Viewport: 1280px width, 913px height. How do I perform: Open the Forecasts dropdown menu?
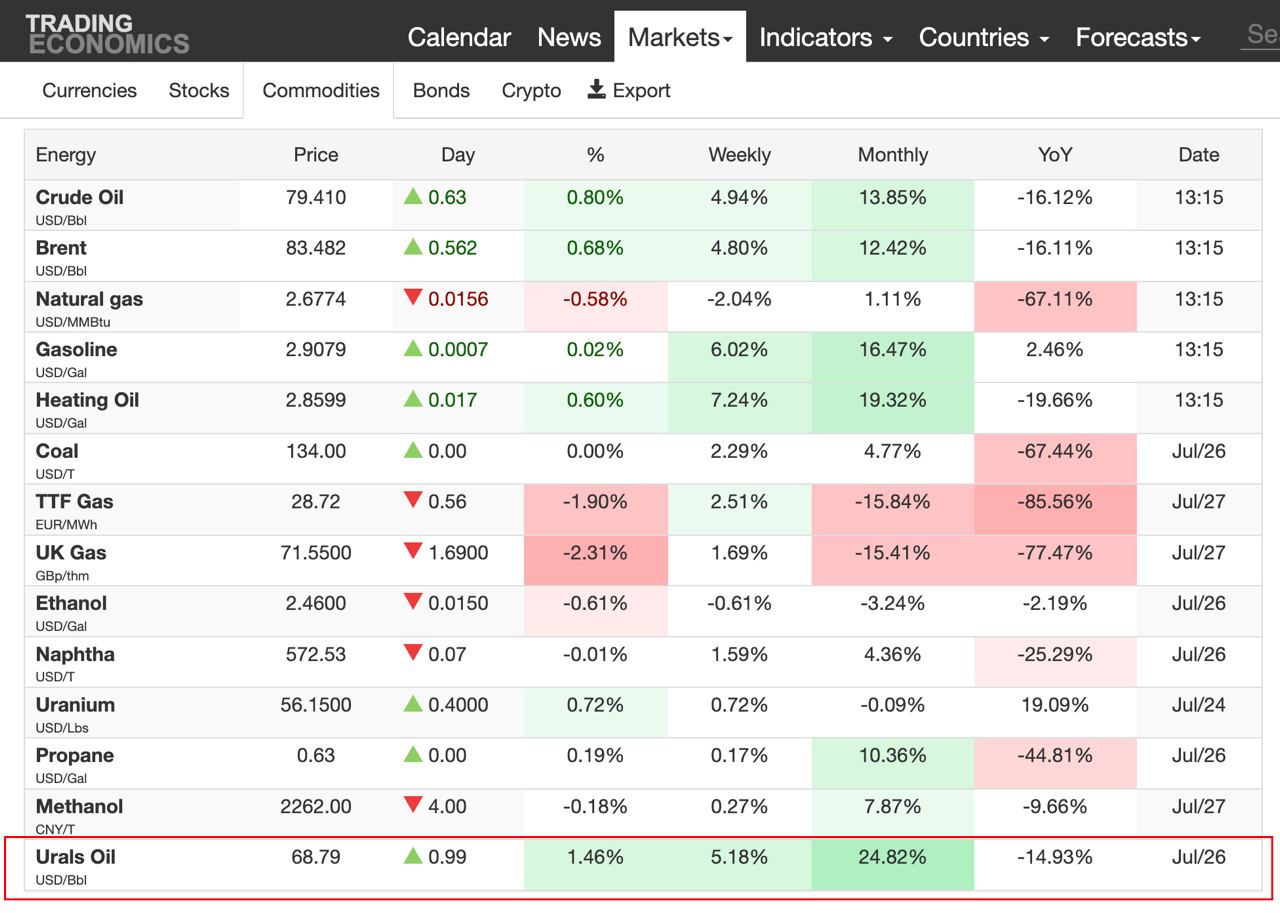[1138, 37]
